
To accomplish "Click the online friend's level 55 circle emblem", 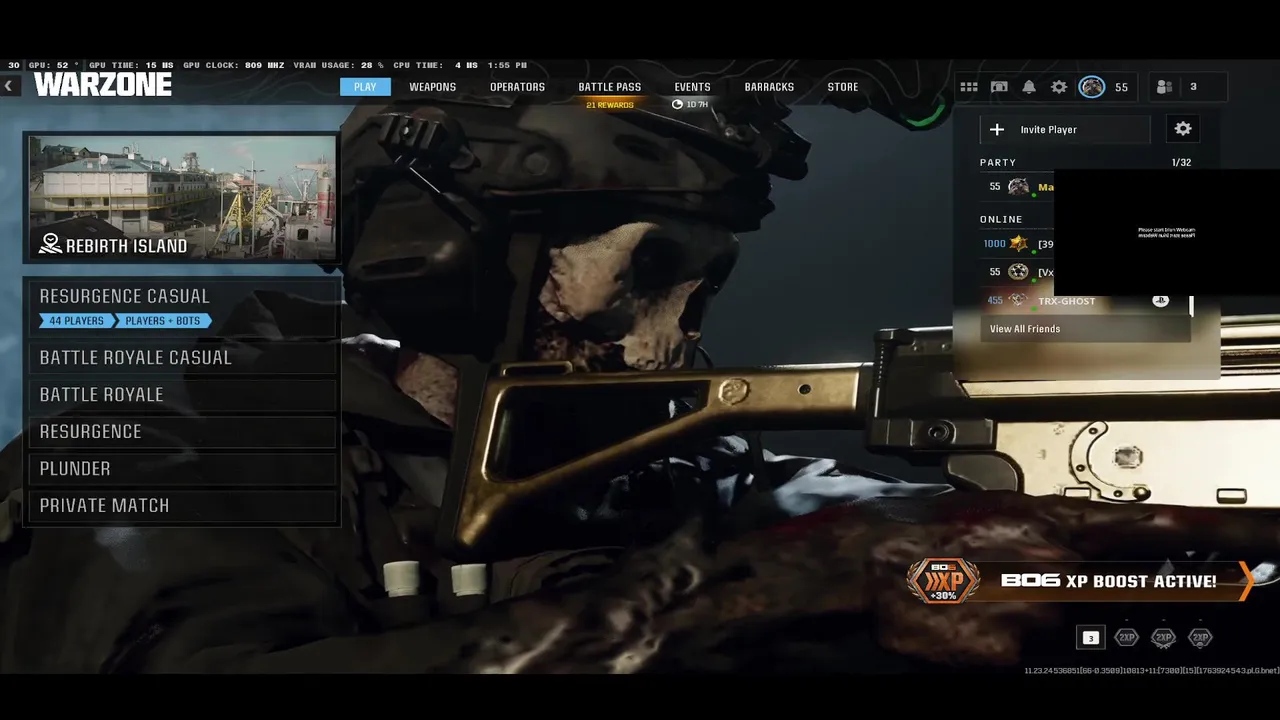I will point(1018,272).
